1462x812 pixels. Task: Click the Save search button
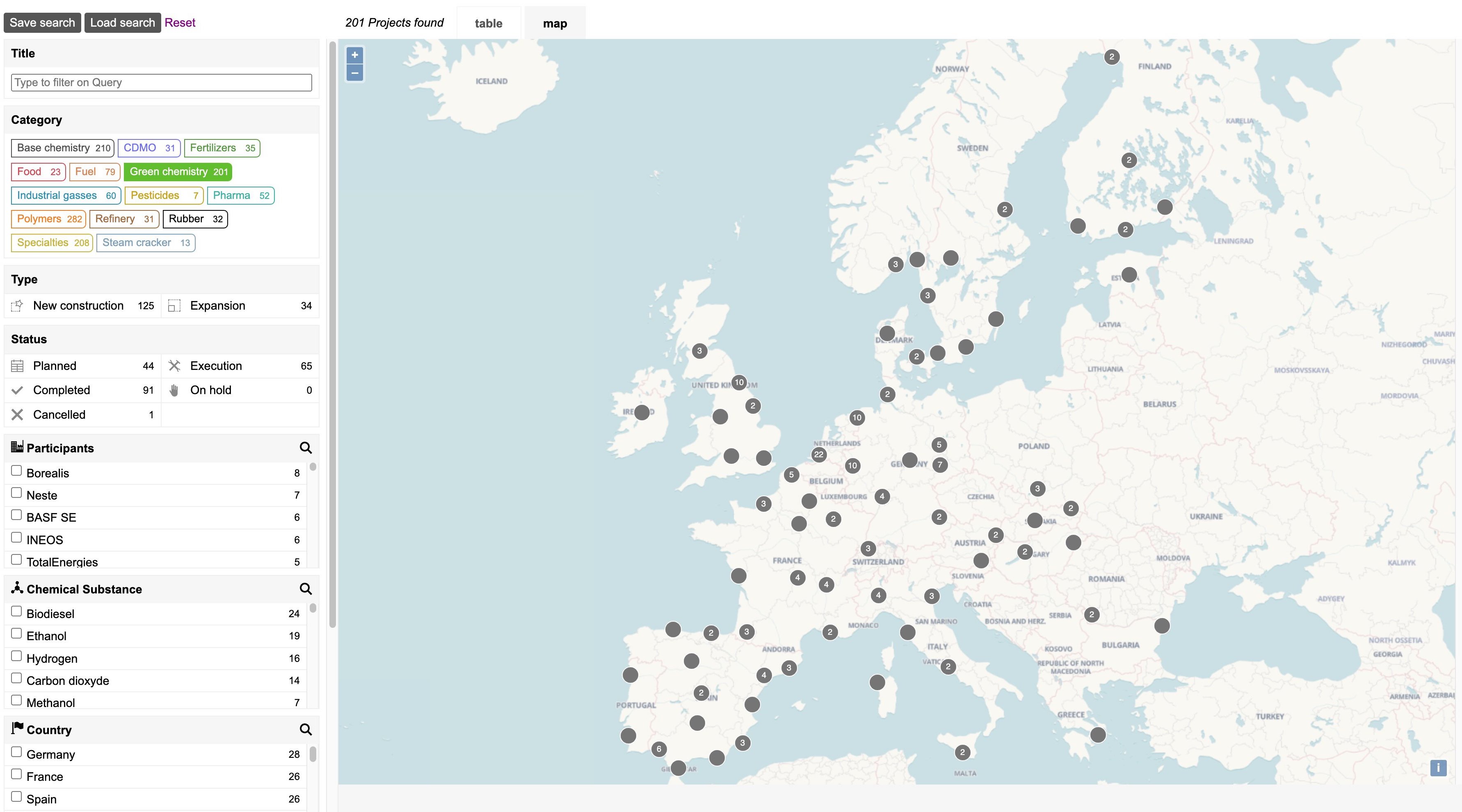[42, 22]
